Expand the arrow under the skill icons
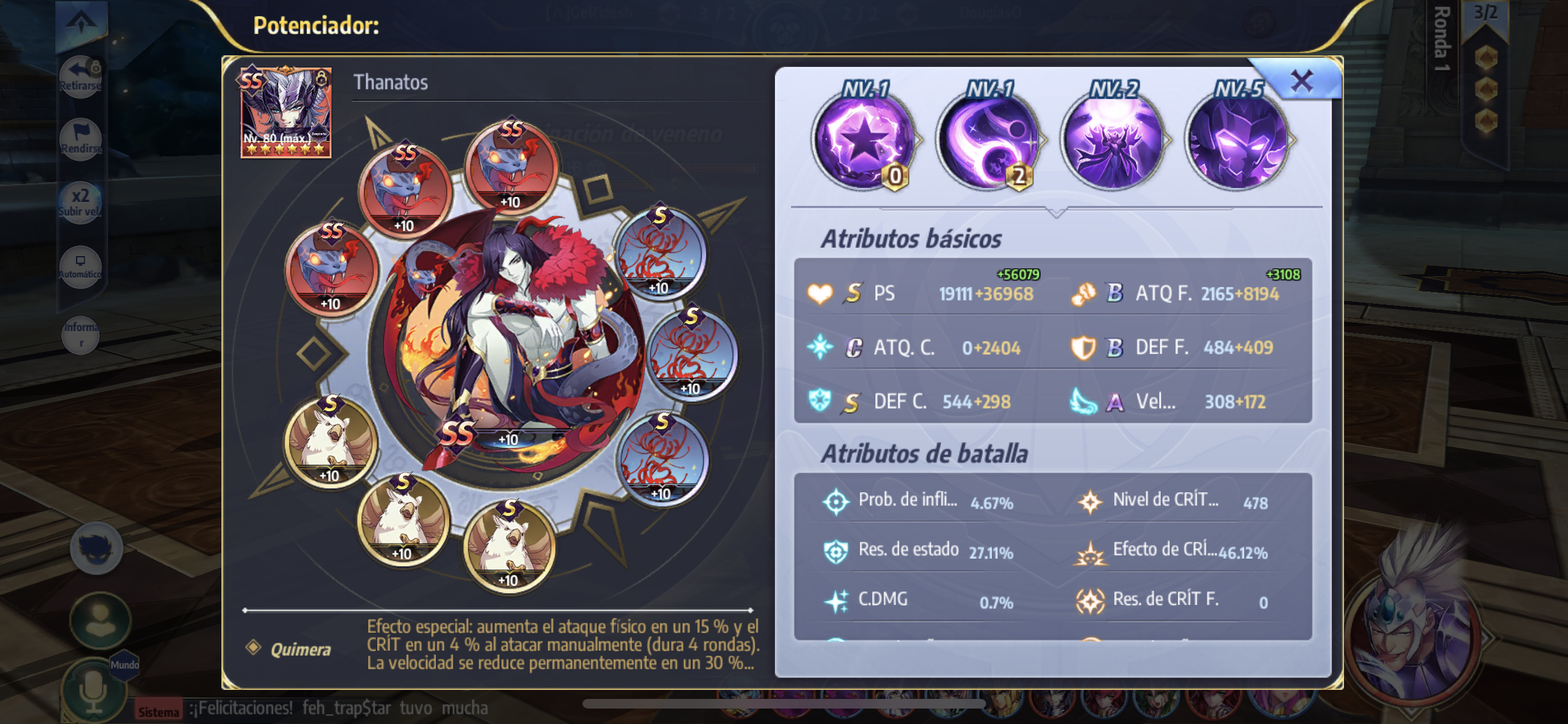 click(1056, 212)
